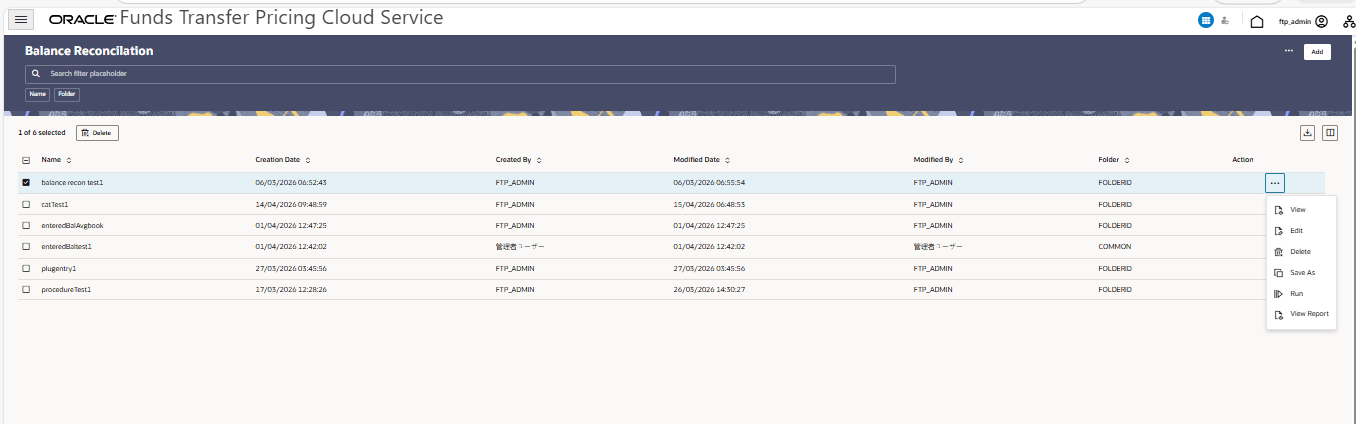
Task: Toggle the select-all checkbox in the table header
Action: coord(26,160)
